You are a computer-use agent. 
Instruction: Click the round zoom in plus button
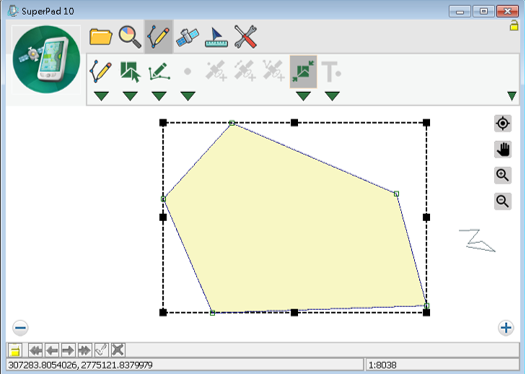pyautogui.click(x=506, y=327)
